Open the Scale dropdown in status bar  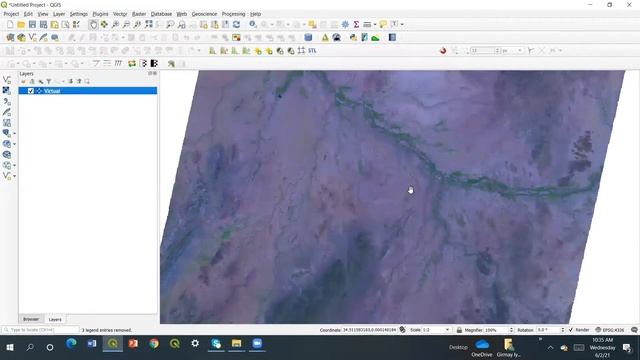pos(447,330)
